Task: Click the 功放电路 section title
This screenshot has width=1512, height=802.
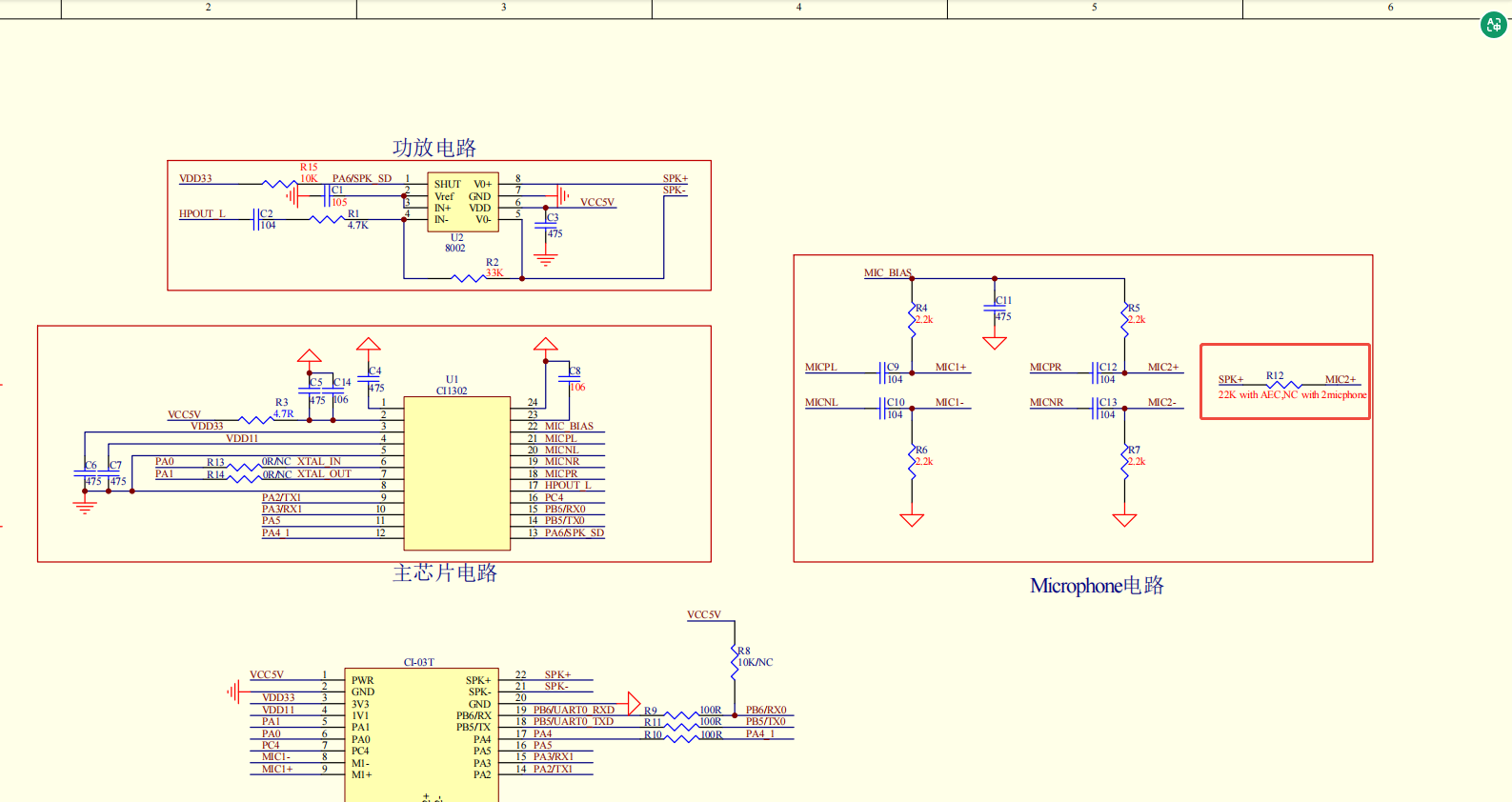Action: pyautogui.click(x=434, y=148)
